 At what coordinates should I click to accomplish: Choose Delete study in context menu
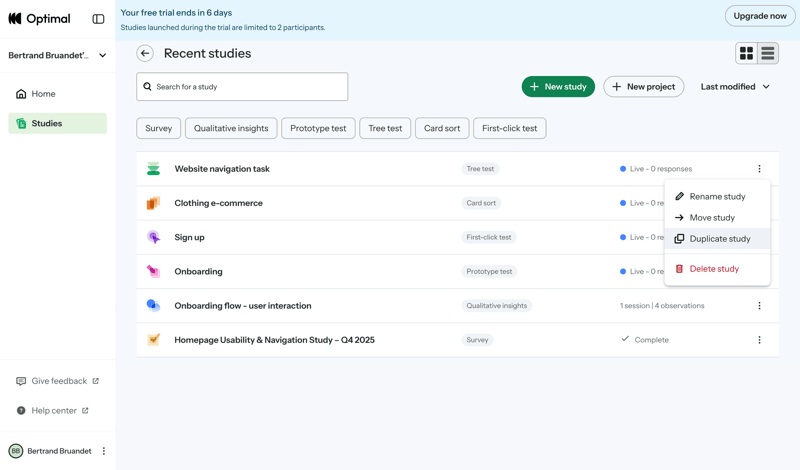click(714, 269)
